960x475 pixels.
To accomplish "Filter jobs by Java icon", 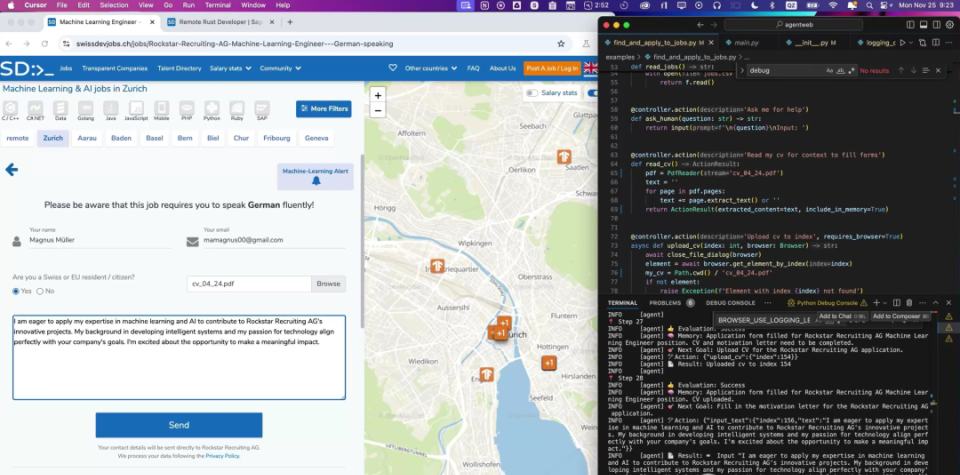I will click(x=111, y=110).
